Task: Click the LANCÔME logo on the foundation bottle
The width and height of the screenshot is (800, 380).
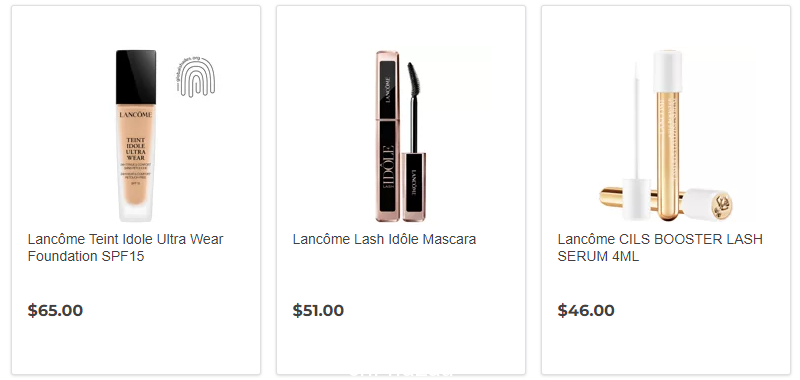Action: click(136, 115)
